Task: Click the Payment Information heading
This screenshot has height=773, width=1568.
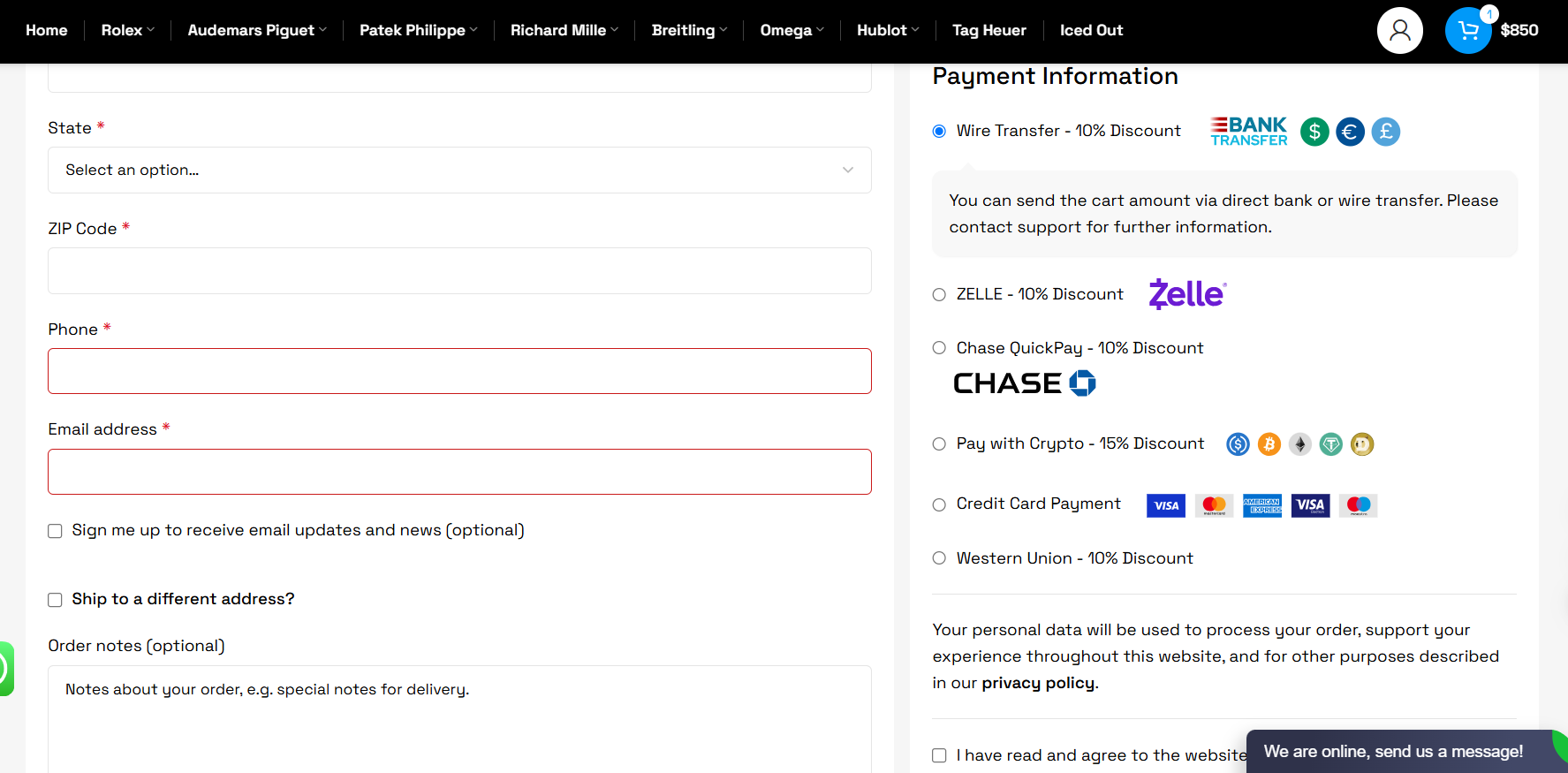Action: pos(1055,77)
